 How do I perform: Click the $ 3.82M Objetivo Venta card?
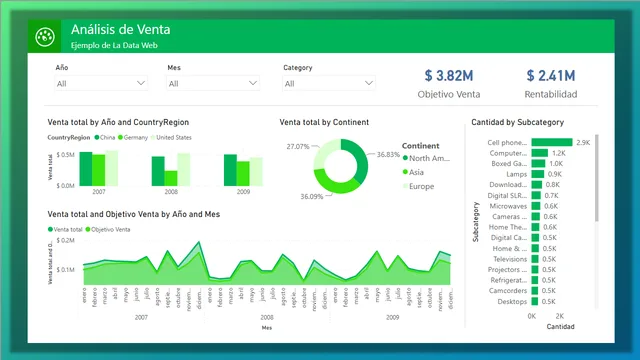pyautogui.click(x=449, y=84)
